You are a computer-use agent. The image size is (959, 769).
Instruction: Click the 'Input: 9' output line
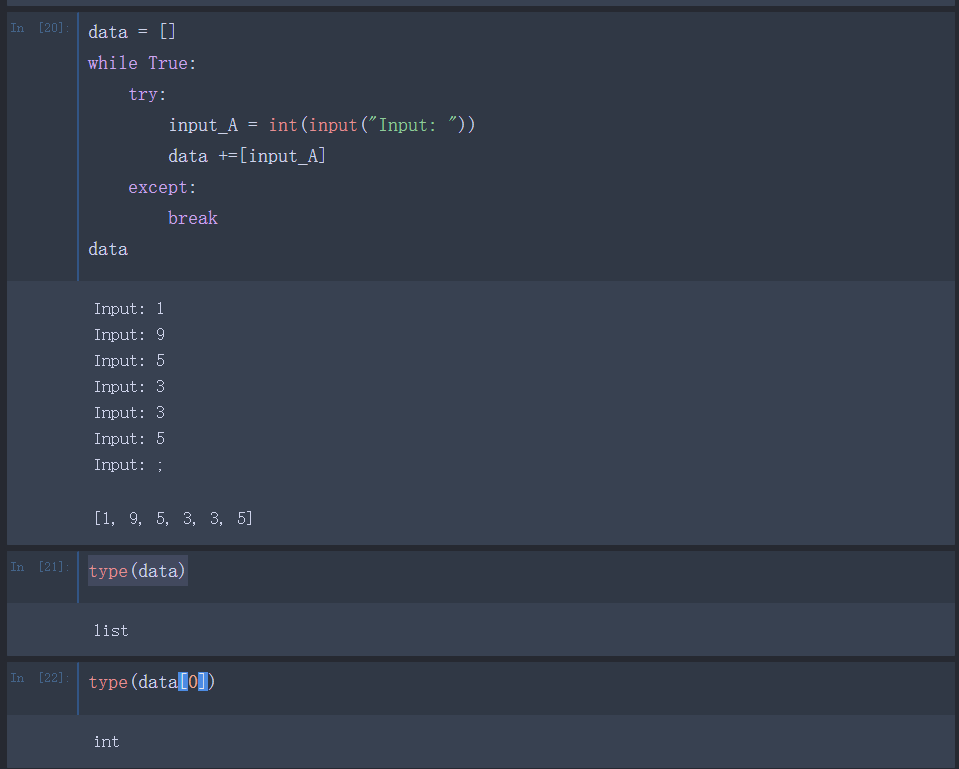[x=128, y=335]
